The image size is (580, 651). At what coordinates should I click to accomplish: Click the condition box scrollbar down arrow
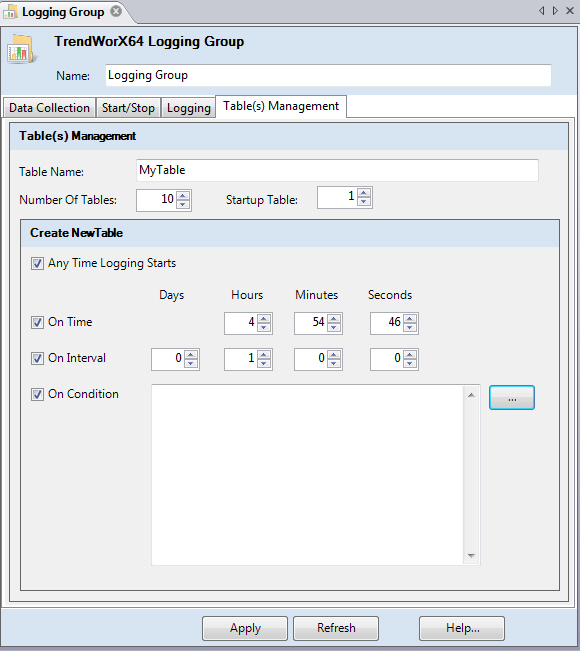pos(471,556)
